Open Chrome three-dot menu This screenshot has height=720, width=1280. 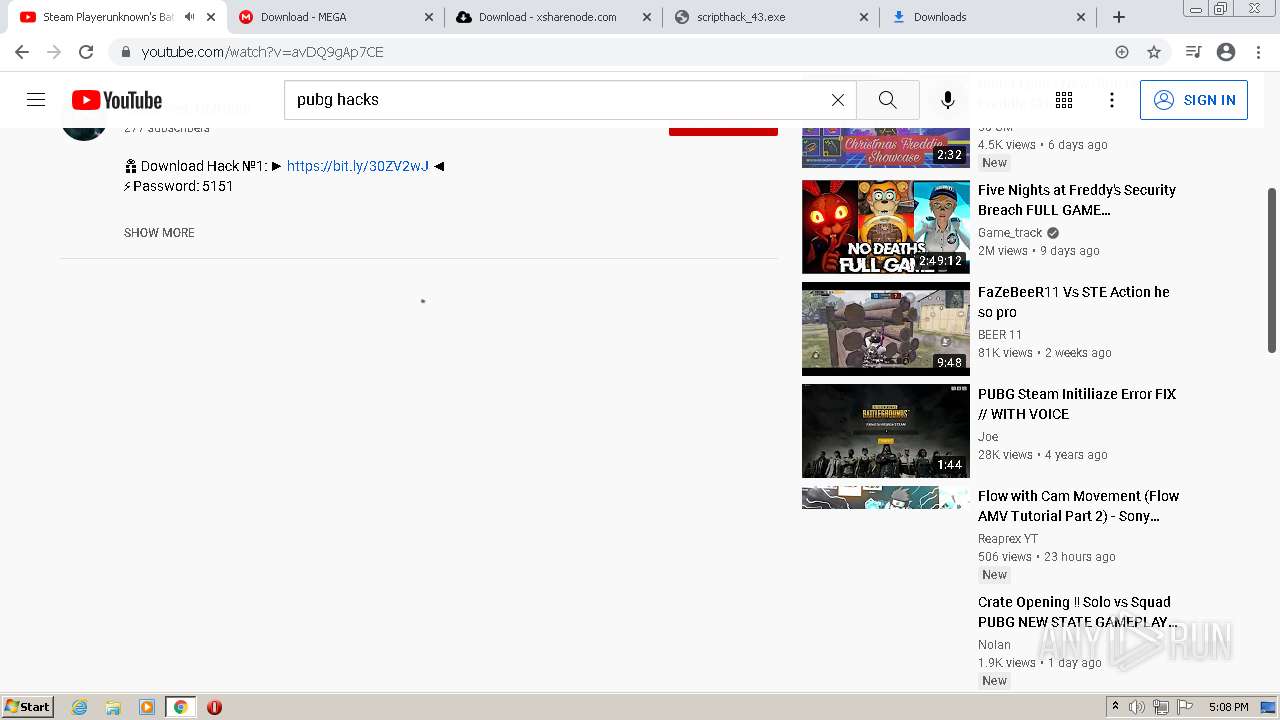[x=1258, y=52]
